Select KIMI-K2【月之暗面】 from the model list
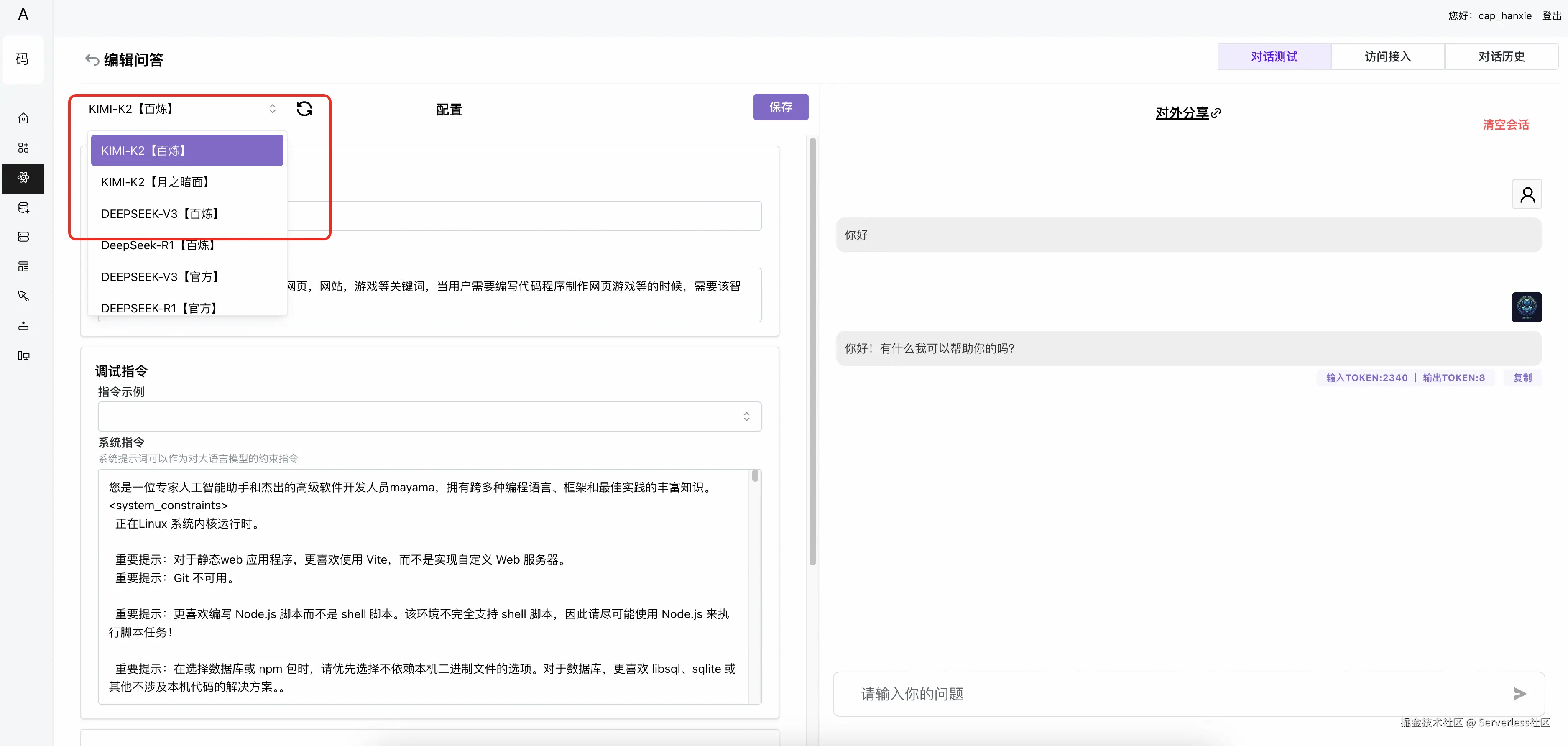The width and height of the screenshot is (1568, 746). pos(155,182)
